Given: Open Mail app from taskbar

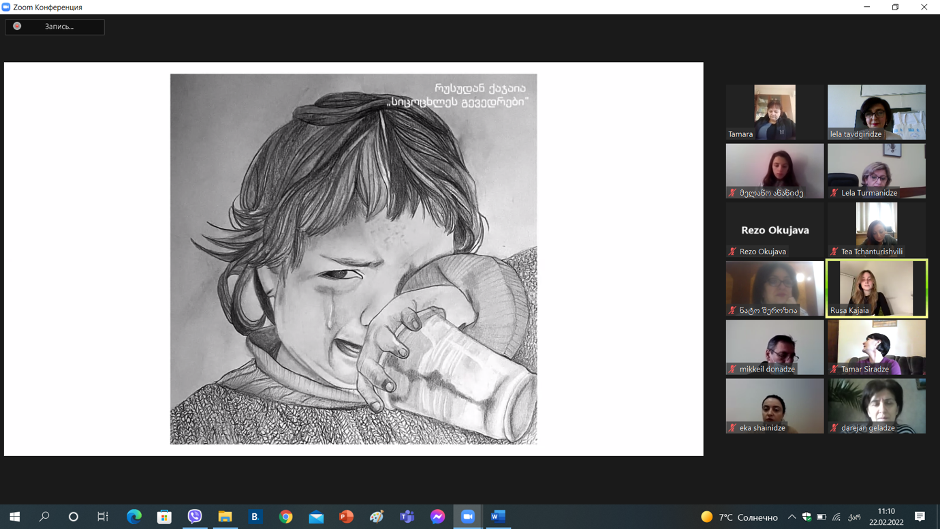Looking at the screenshot, I should [316, 516].
